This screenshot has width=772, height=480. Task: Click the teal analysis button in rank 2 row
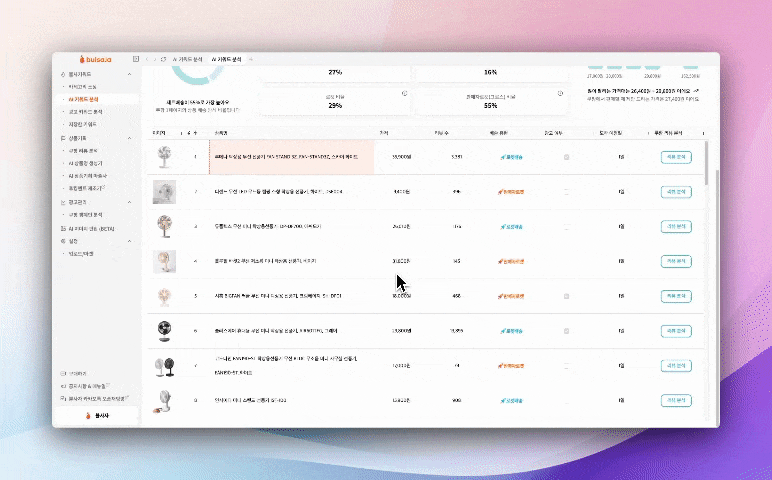676,192
